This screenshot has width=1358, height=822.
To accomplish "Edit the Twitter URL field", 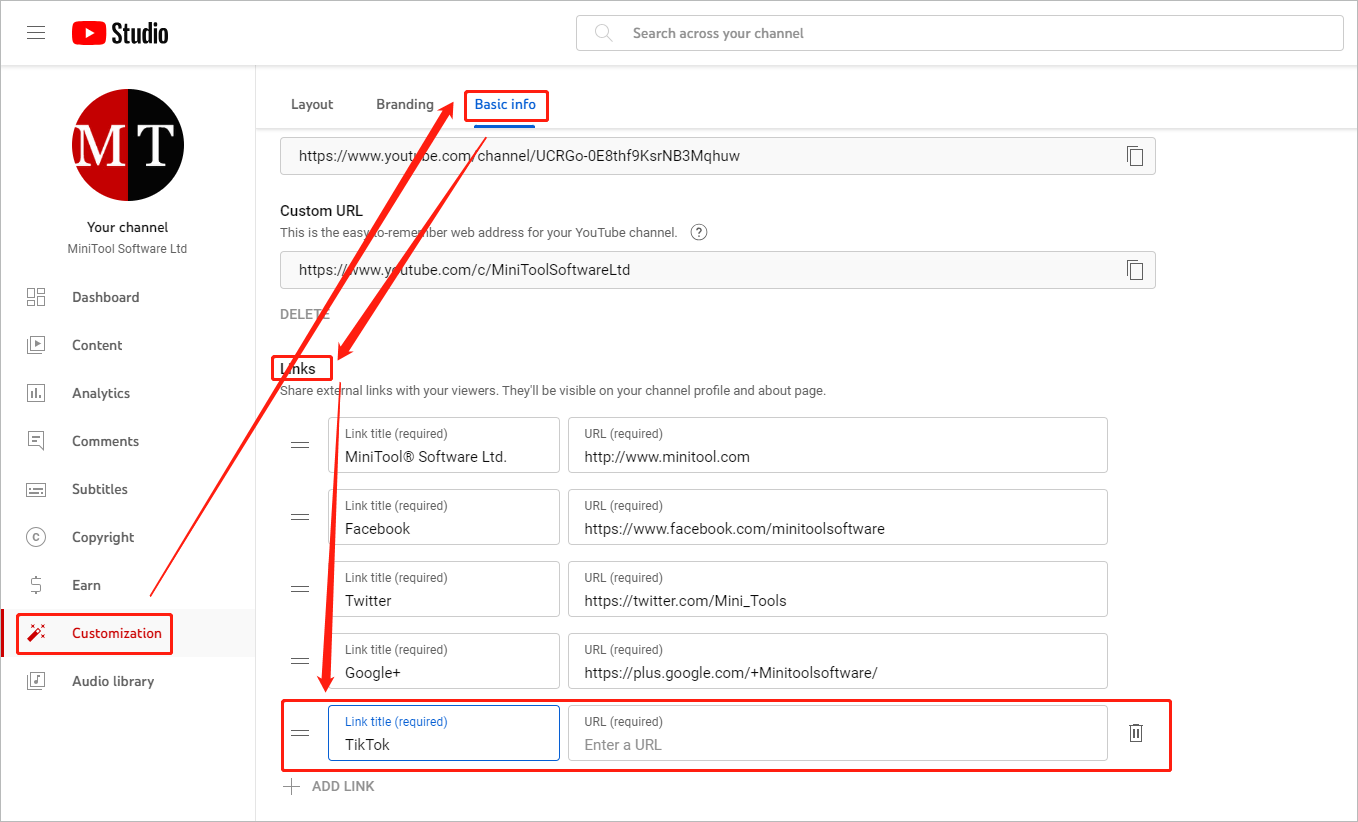I will coord(838,589).
